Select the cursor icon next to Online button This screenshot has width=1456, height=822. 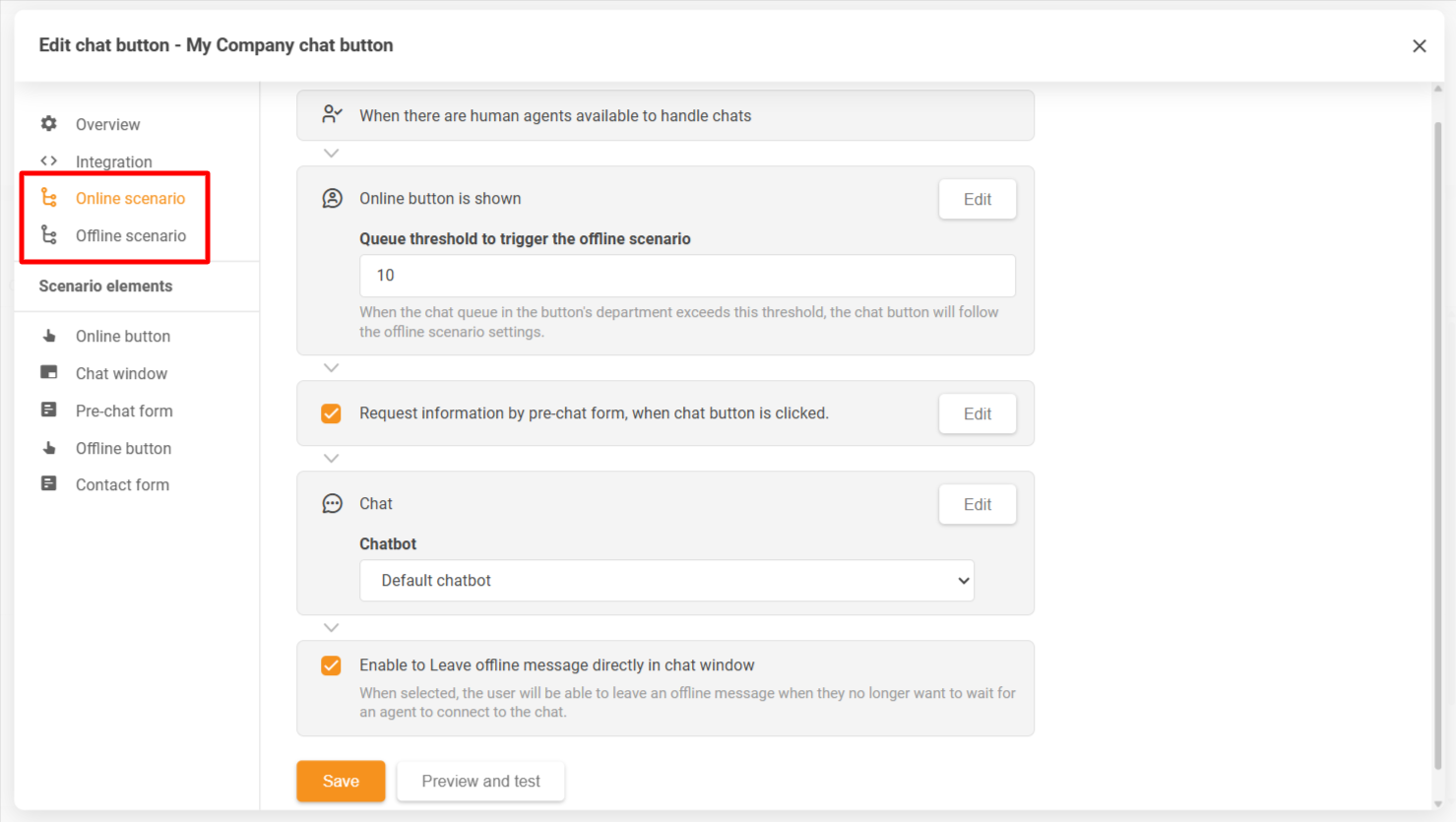(x=48, y=336)
